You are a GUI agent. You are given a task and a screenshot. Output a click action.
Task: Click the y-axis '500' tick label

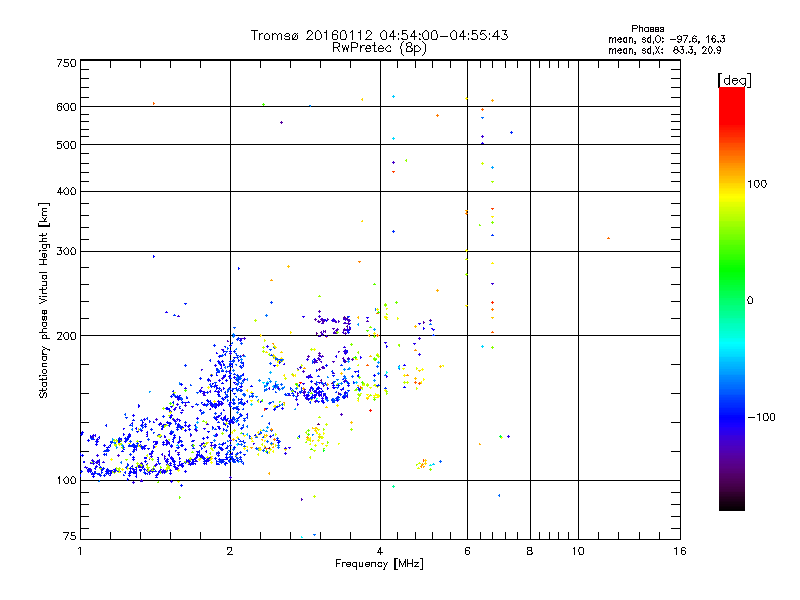66,145
